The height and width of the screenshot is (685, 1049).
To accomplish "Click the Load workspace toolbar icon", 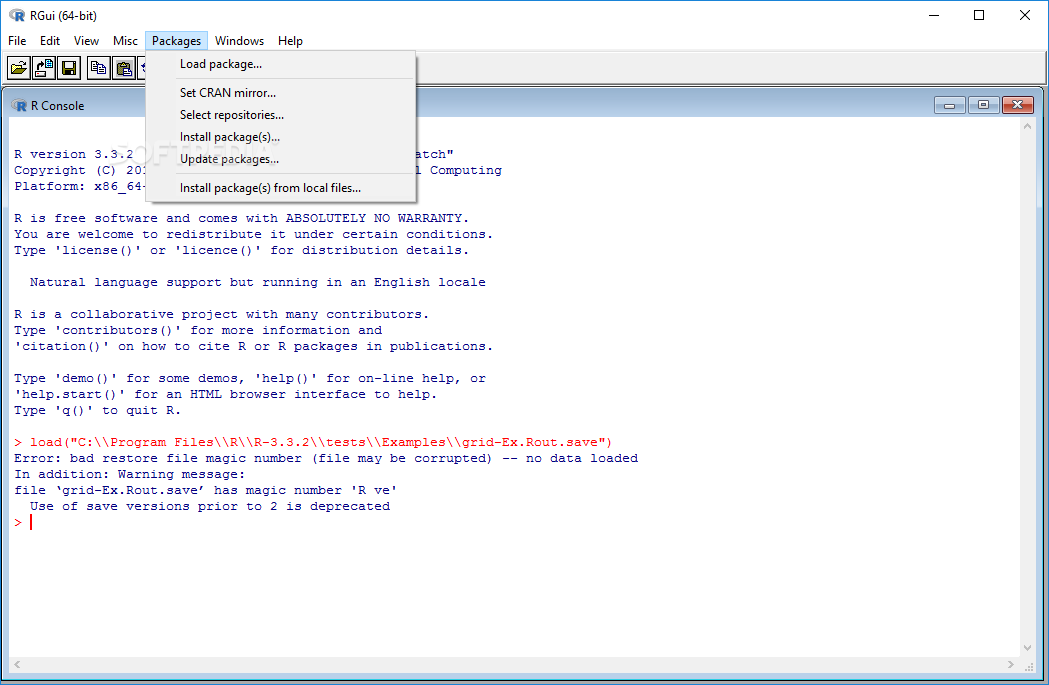I will point(44,68).
